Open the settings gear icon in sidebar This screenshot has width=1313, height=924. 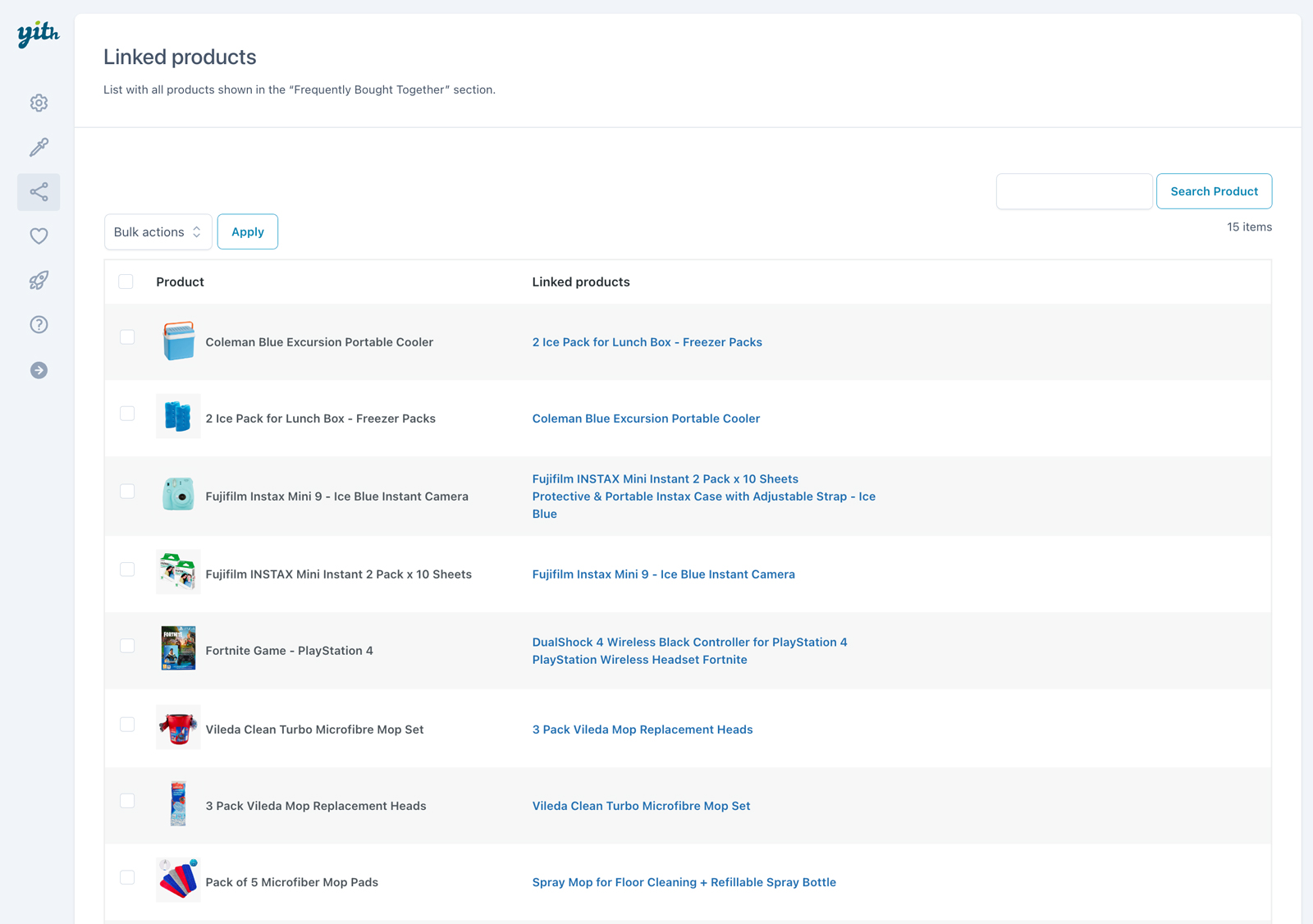pyautogui.click(x=39, y=103)
